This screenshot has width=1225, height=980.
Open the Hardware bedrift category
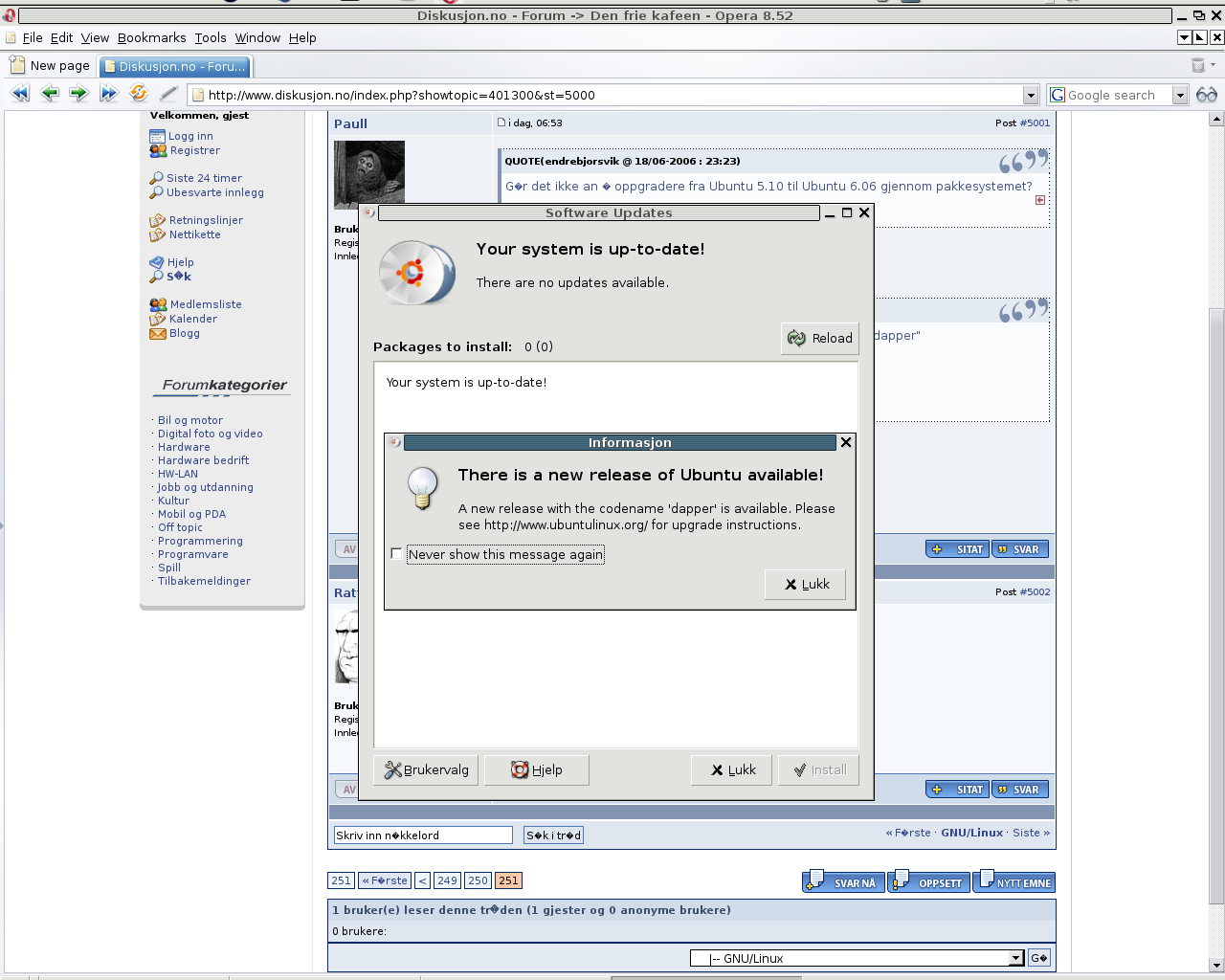pos(203,460)
